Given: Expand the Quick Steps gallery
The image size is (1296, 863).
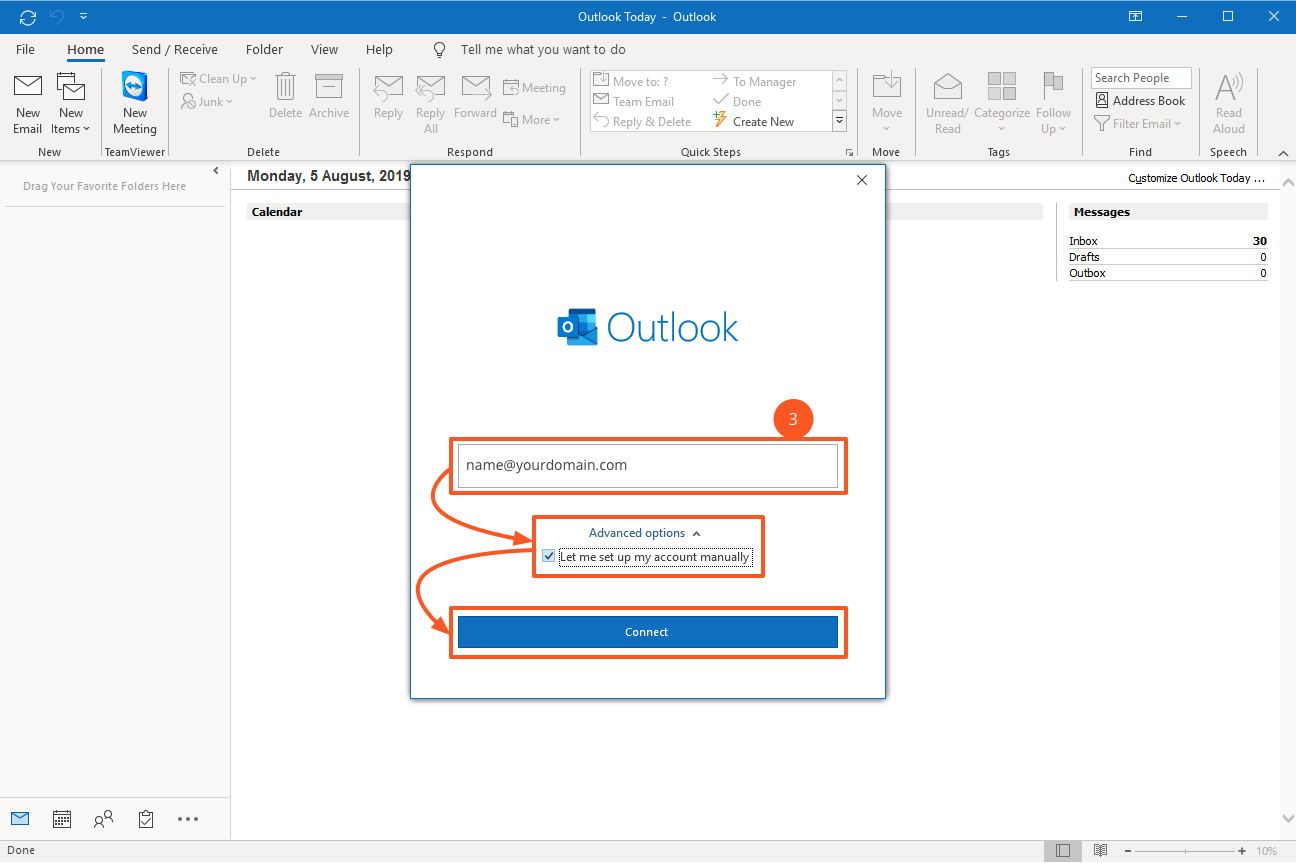Looking at the screenshot, I should (x=840, y=121).
